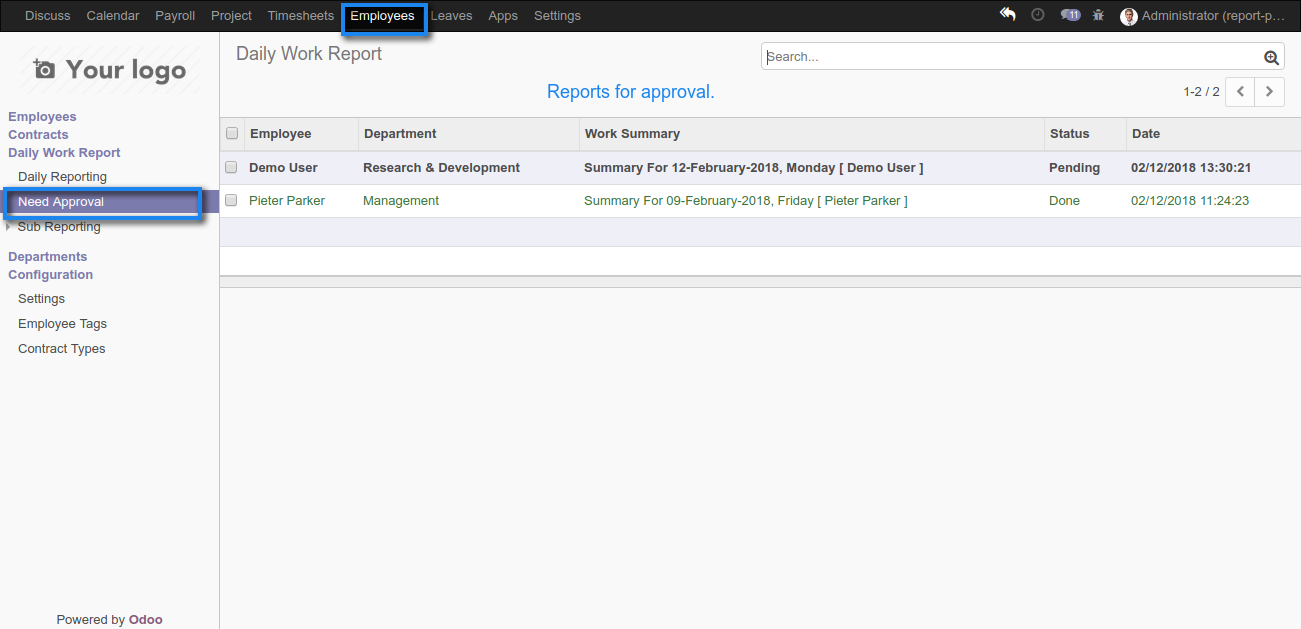Open the Demo User employee cell
This screenshot has width=1301, height=629.
(x=283, y=168)
